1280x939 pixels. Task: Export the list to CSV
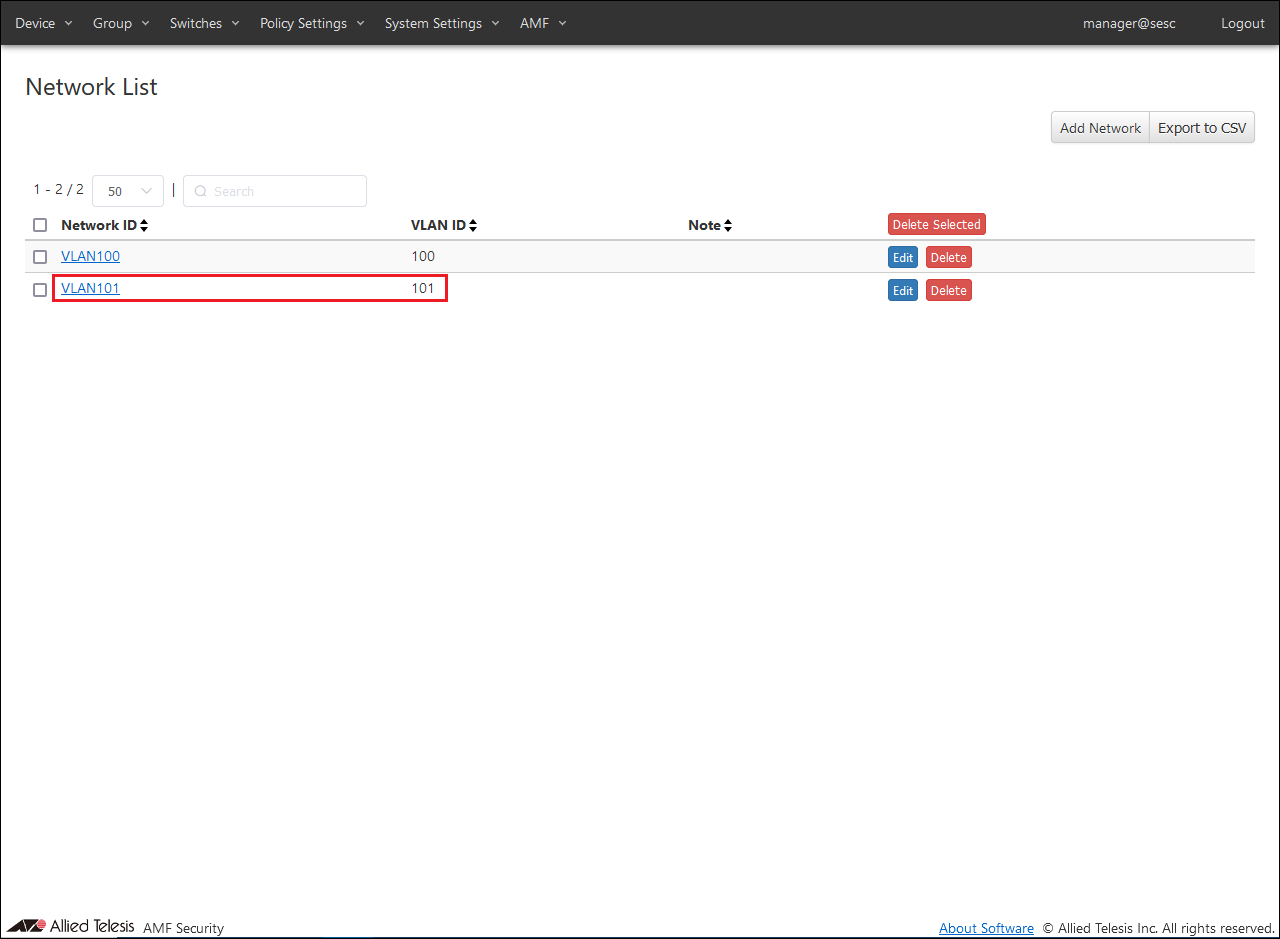[1202, 128]
